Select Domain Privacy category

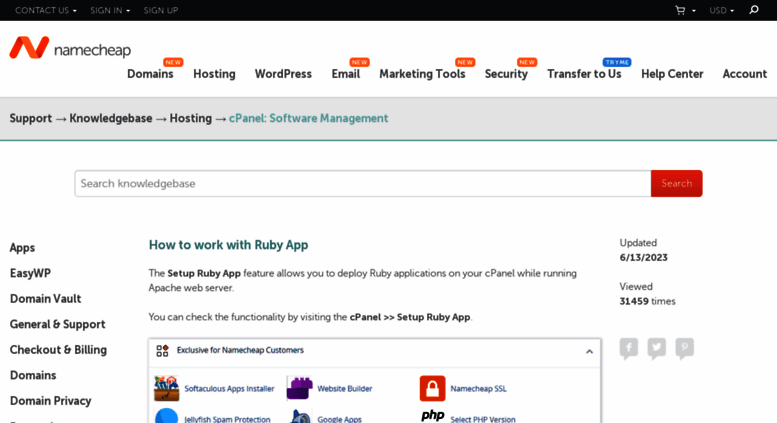(51, 401)
